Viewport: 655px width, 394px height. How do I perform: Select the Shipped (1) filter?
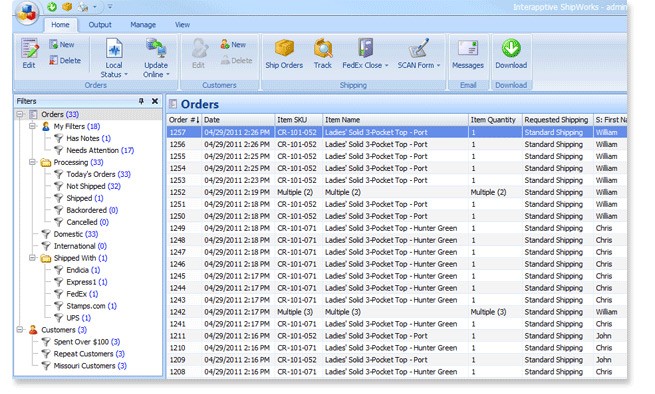pos(79,198)
